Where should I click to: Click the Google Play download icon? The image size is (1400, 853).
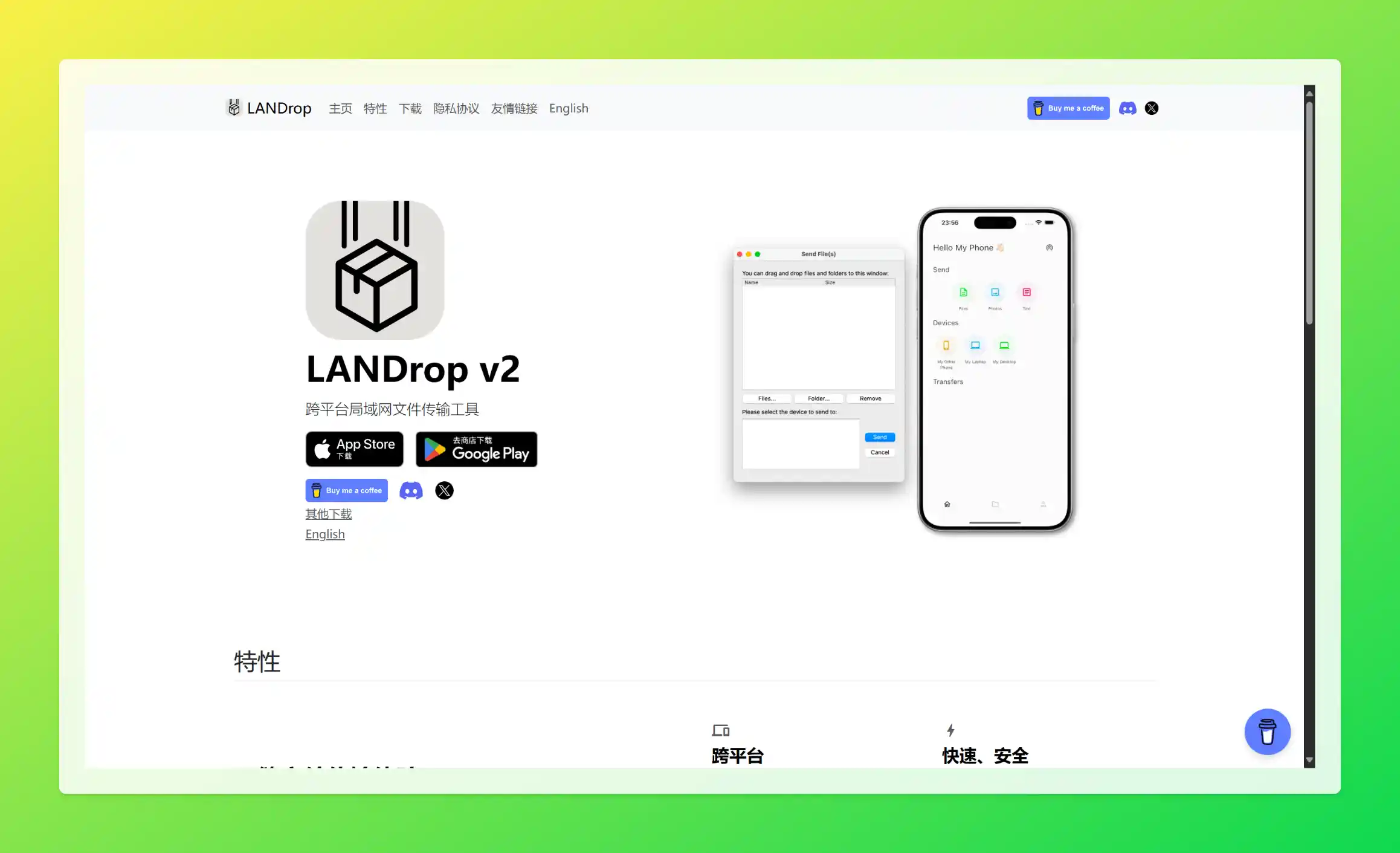476,449
